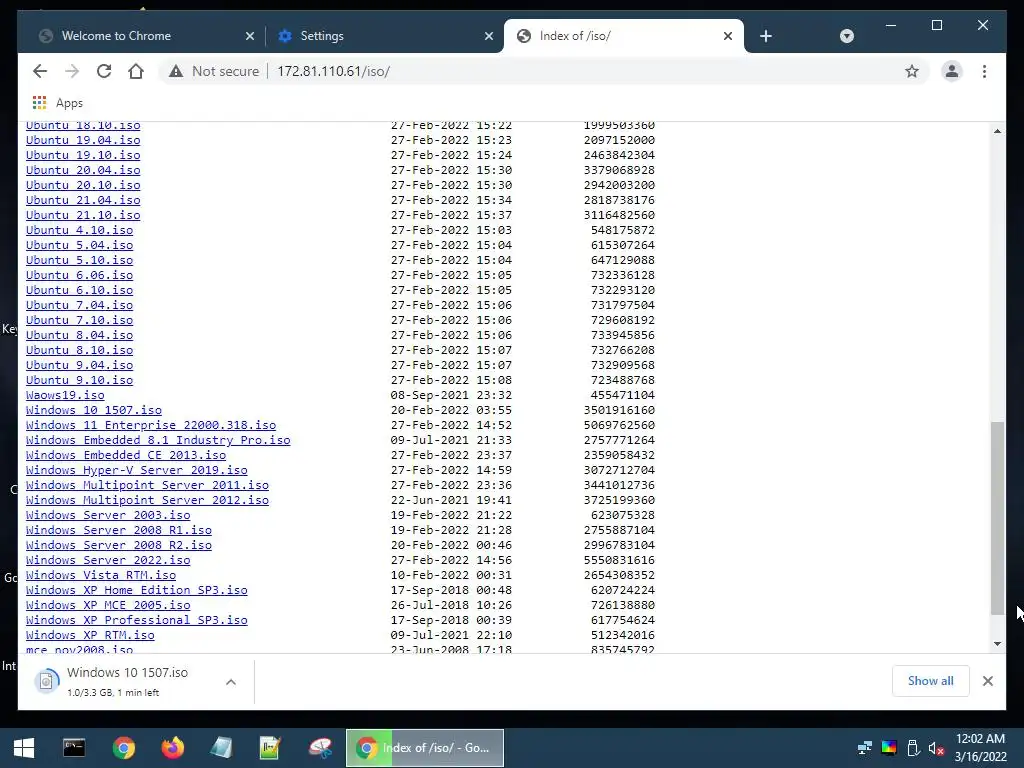The height and width of the screenshot is (768, 1024).
Task: Click Windows XP RTM.iso
Action: (x=90, y=635)
